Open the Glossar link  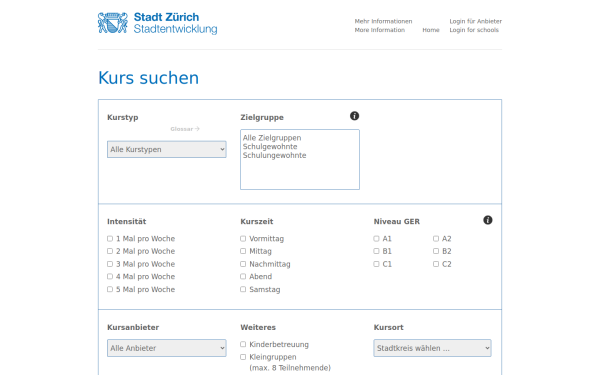point(185,129)
